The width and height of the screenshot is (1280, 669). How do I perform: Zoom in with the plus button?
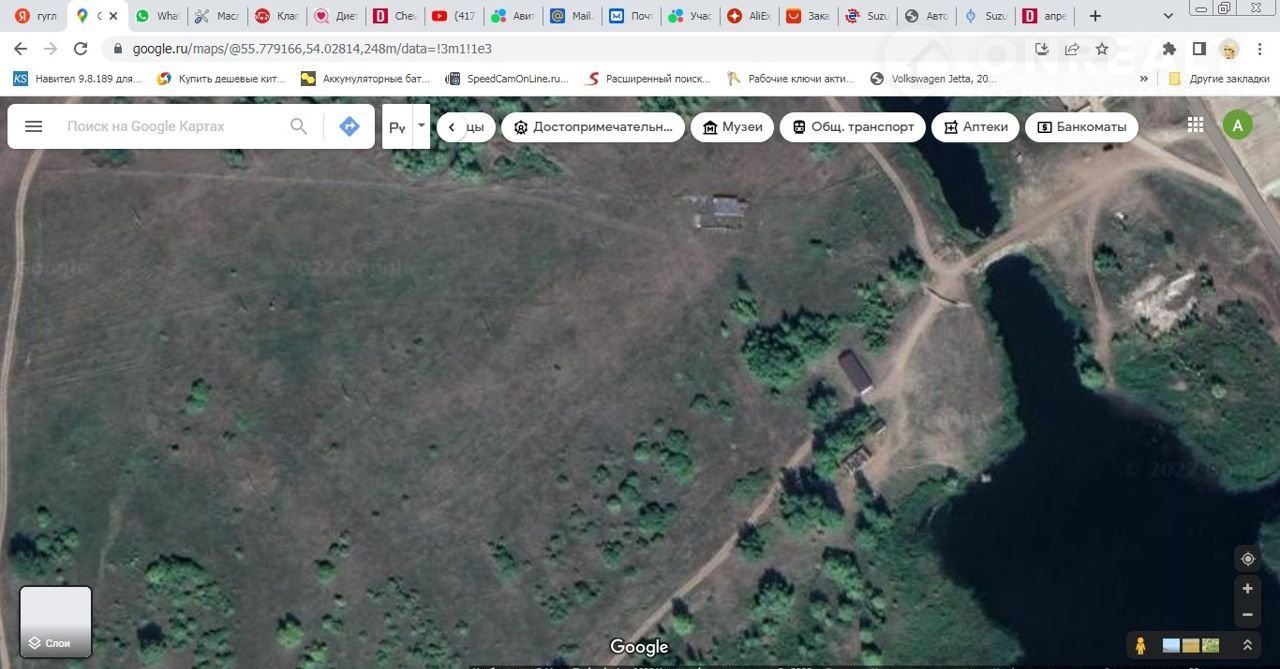pos(1247,589)
